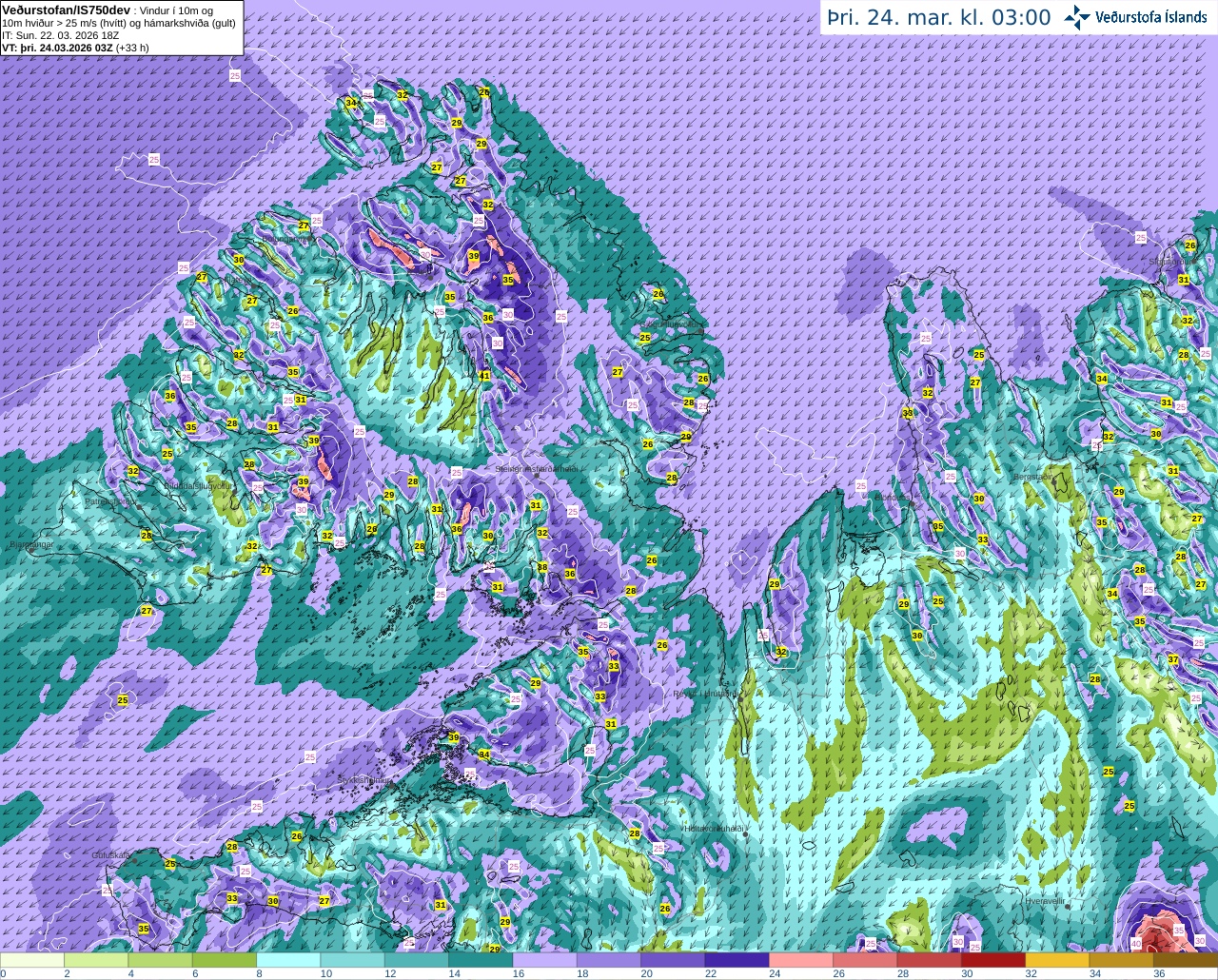This screenshot has height=980, width=1218.
Task: Click the Veðurstofa Íslands text beside logo
Action: (x=1150, y=17)
